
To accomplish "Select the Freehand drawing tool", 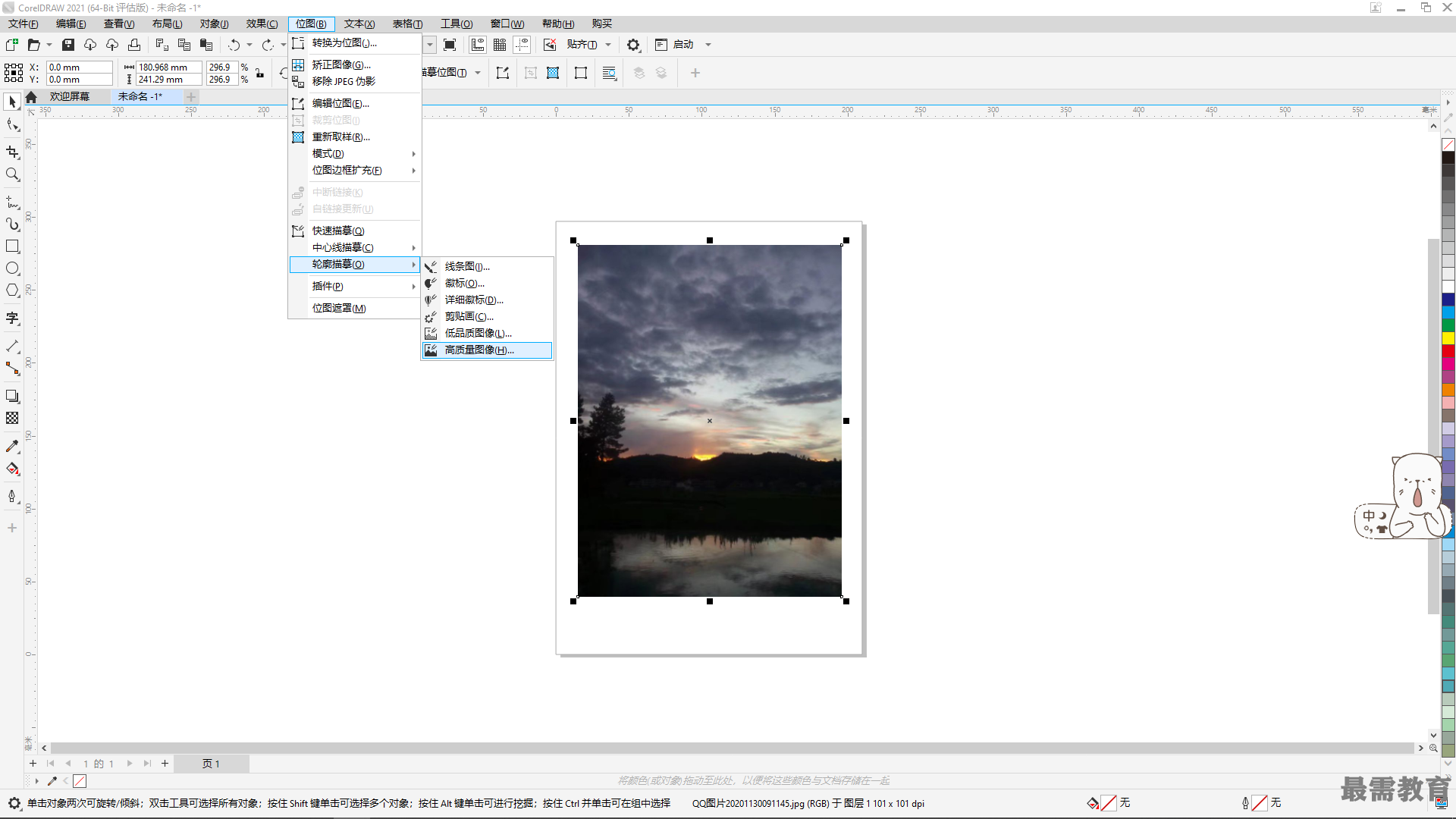I will tap(12, 202).
